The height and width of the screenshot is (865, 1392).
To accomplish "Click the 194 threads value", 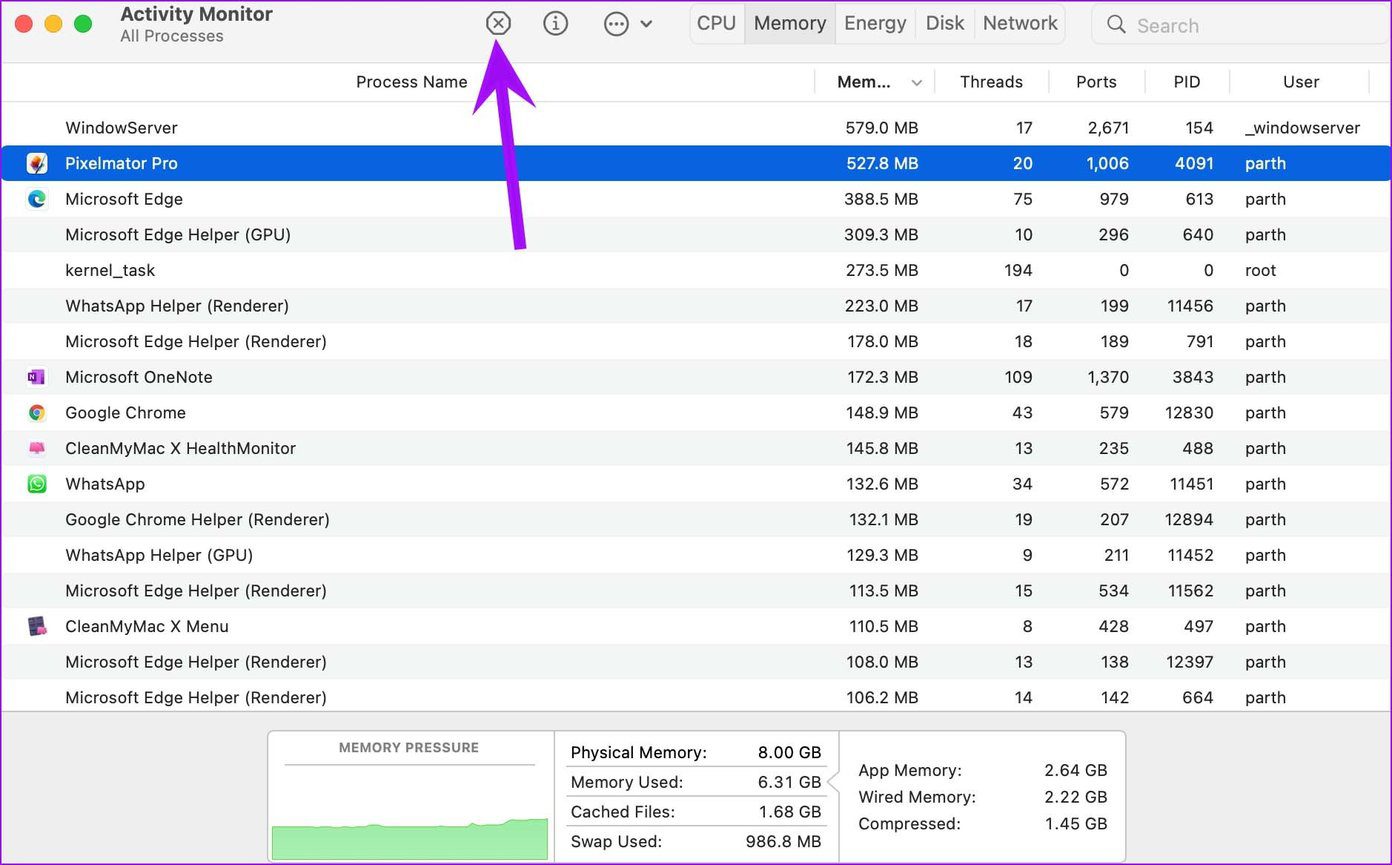I will [x=1017, y=270].
